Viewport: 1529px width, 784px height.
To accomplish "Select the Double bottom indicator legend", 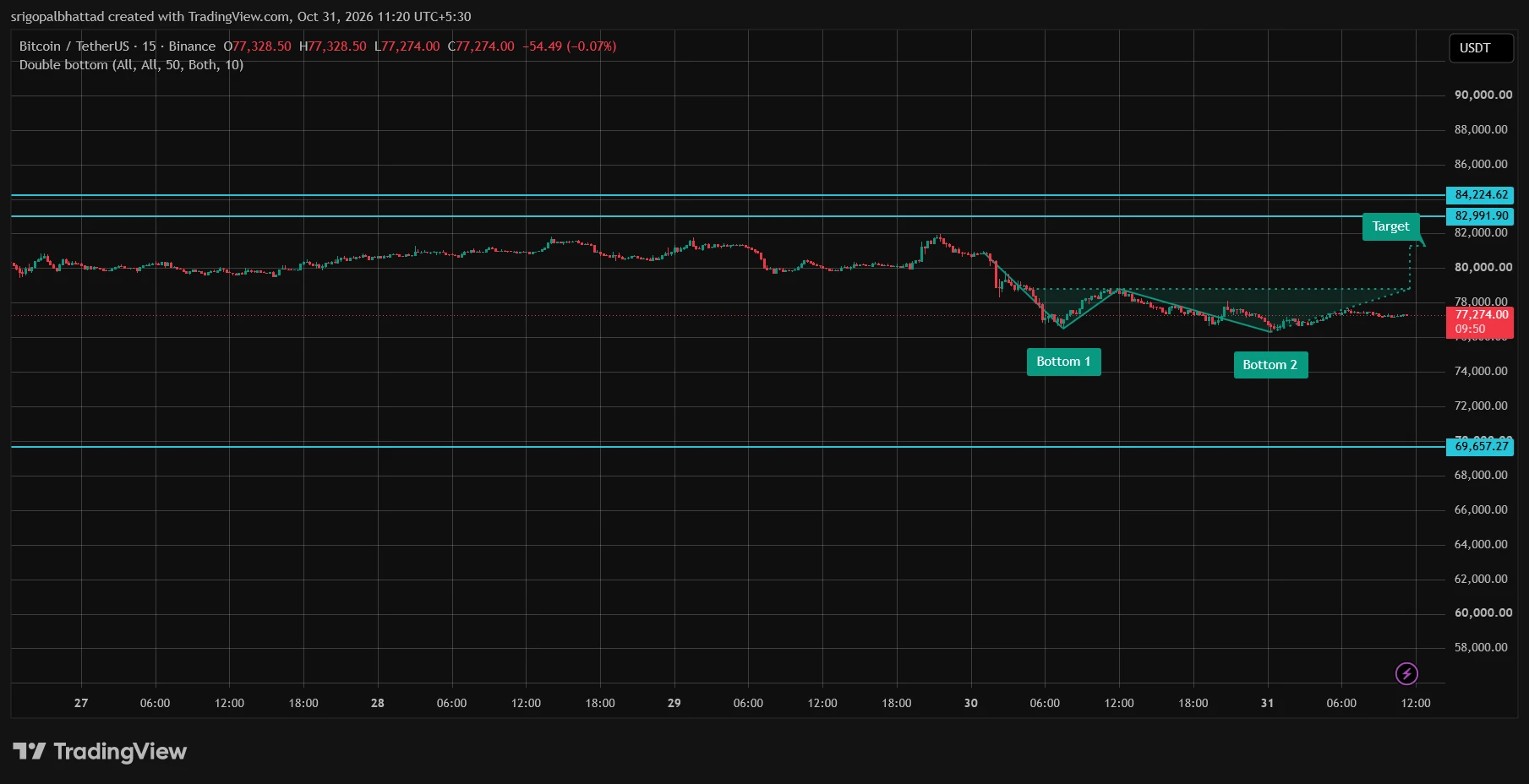I will (131, 65).
